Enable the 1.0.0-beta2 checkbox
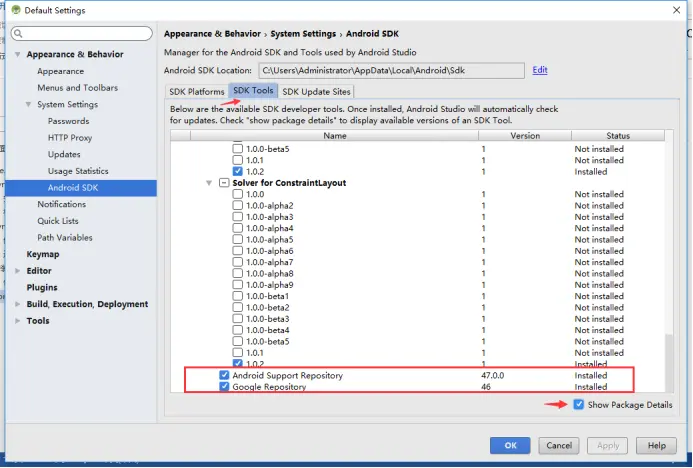Image resolution: width=693 pixels, height=468 pixels. pyautogui.click(x=238, y=307)
